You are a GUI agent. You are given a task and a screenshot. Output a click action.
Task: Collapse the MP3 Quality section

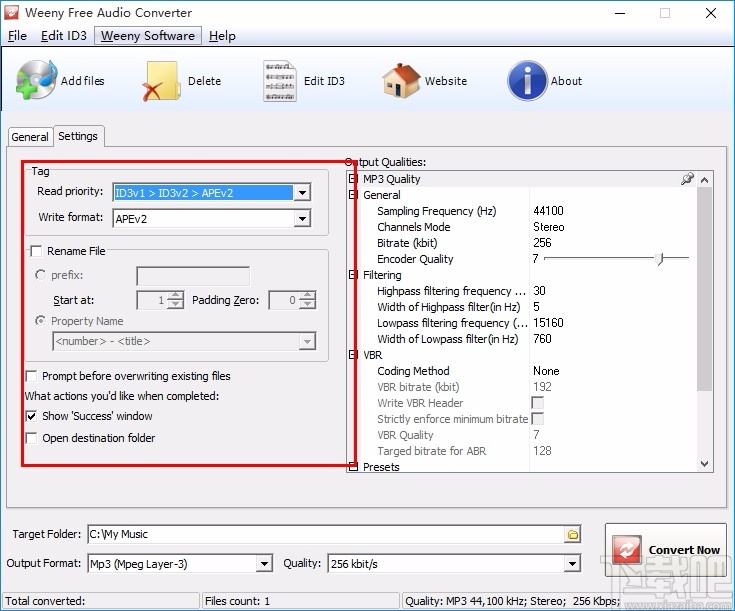tap(353, 179)
